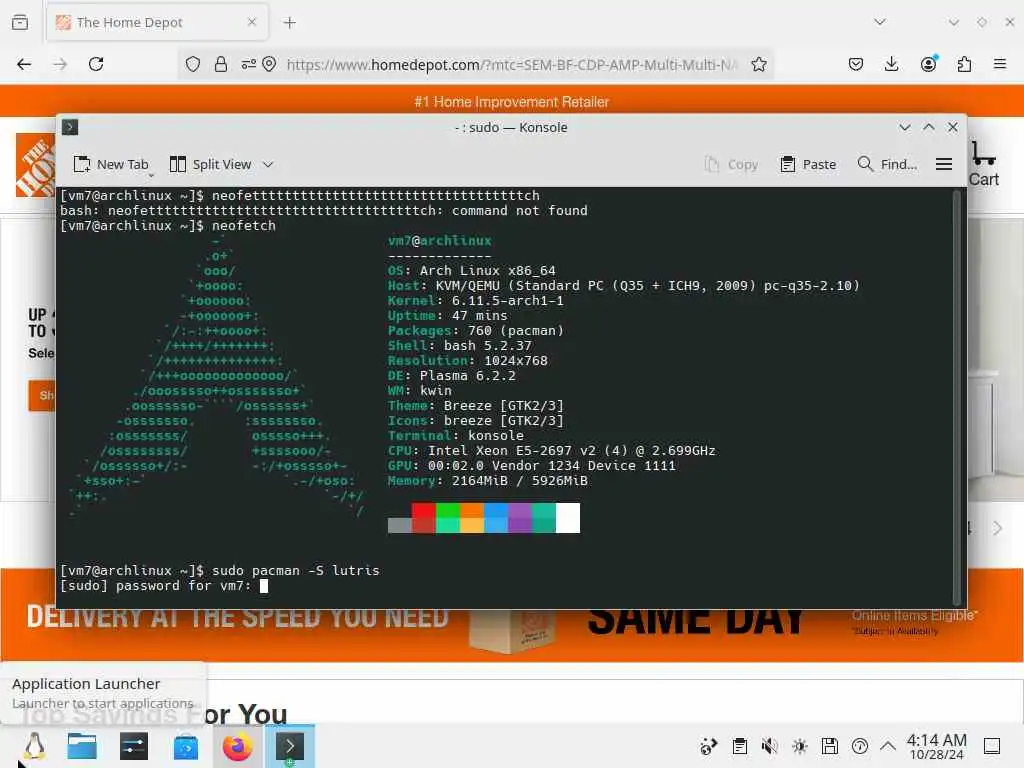1024x768 pixels.
Task: Go forward in Firefox
Action: pos(60,64)
